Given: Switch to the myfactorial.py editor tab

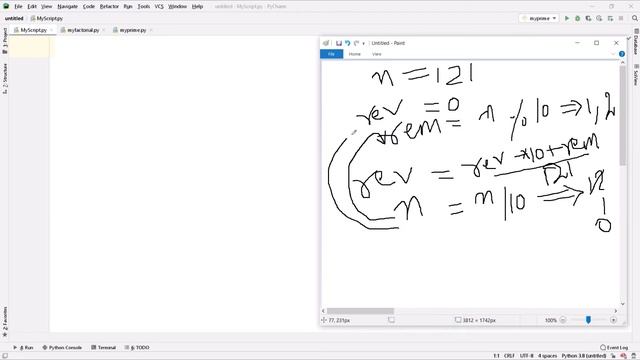Looking at the screenshot, I should (x=83, y=30).
